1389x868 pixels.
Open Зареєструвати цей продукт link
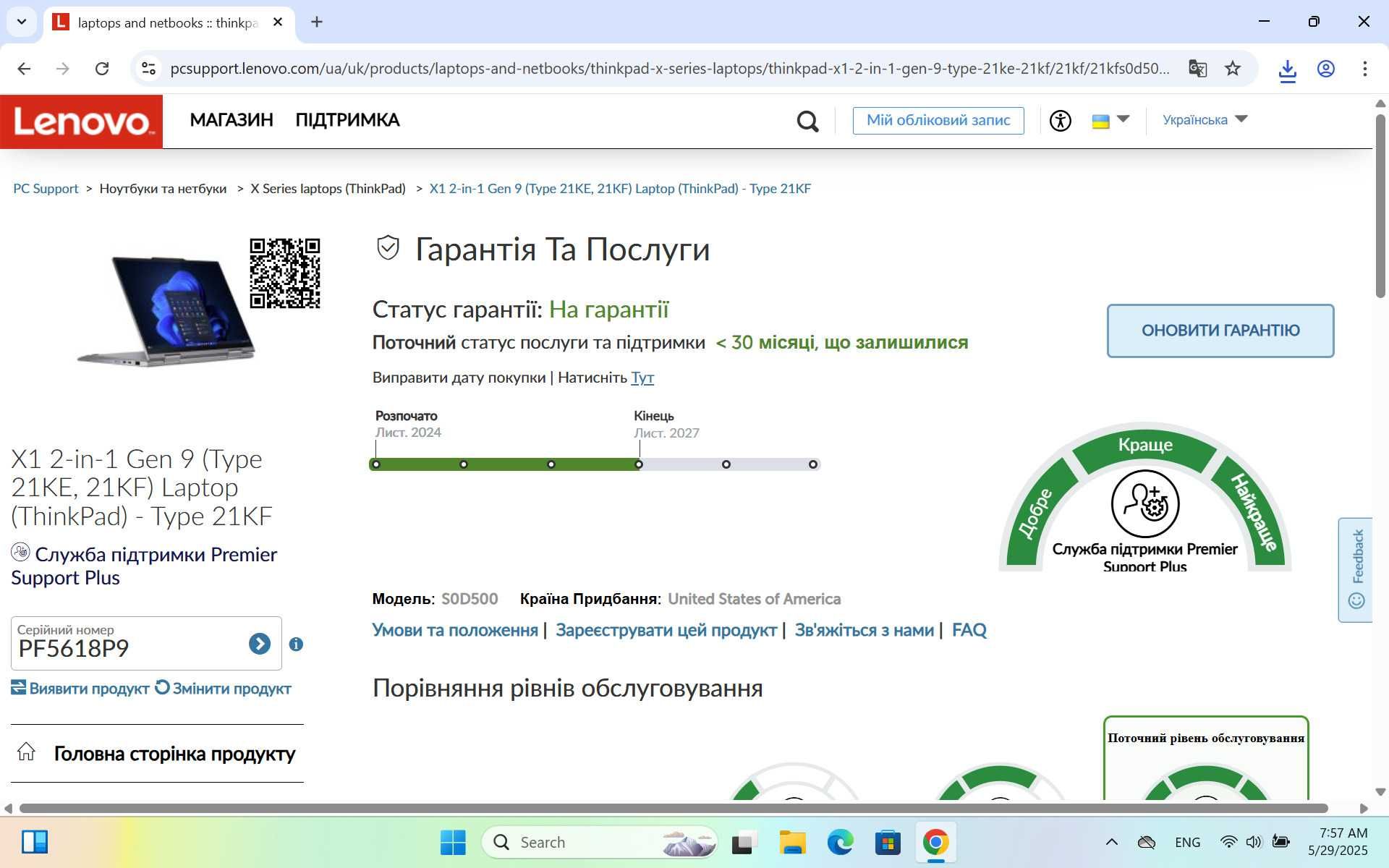coord(666,630)
